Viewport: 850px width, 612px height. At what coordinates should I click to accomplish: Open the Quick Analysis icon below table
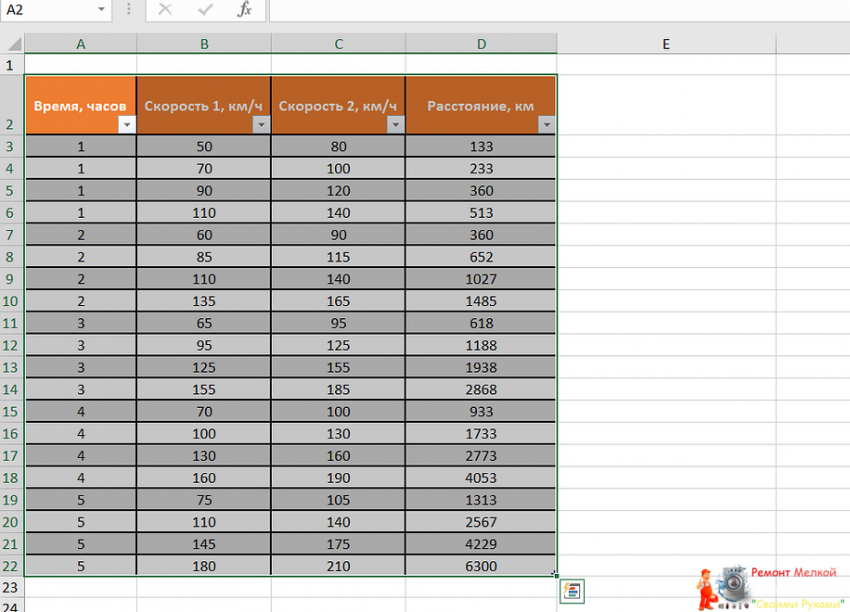[x=572, y=591]
